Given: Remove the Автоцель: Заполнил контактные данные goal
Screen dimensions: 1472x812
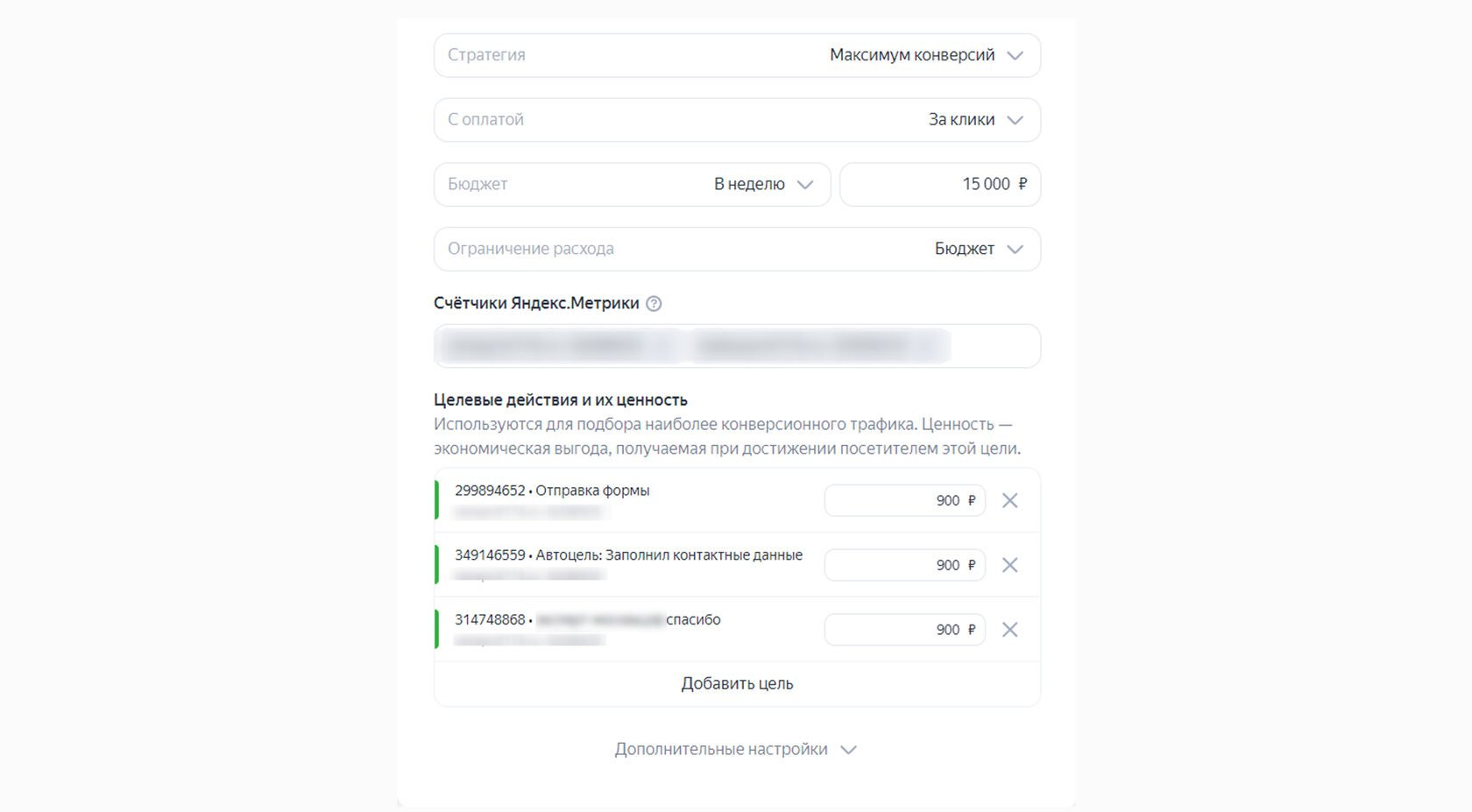Looking at the screenshot, I should tap(1010, 566).
